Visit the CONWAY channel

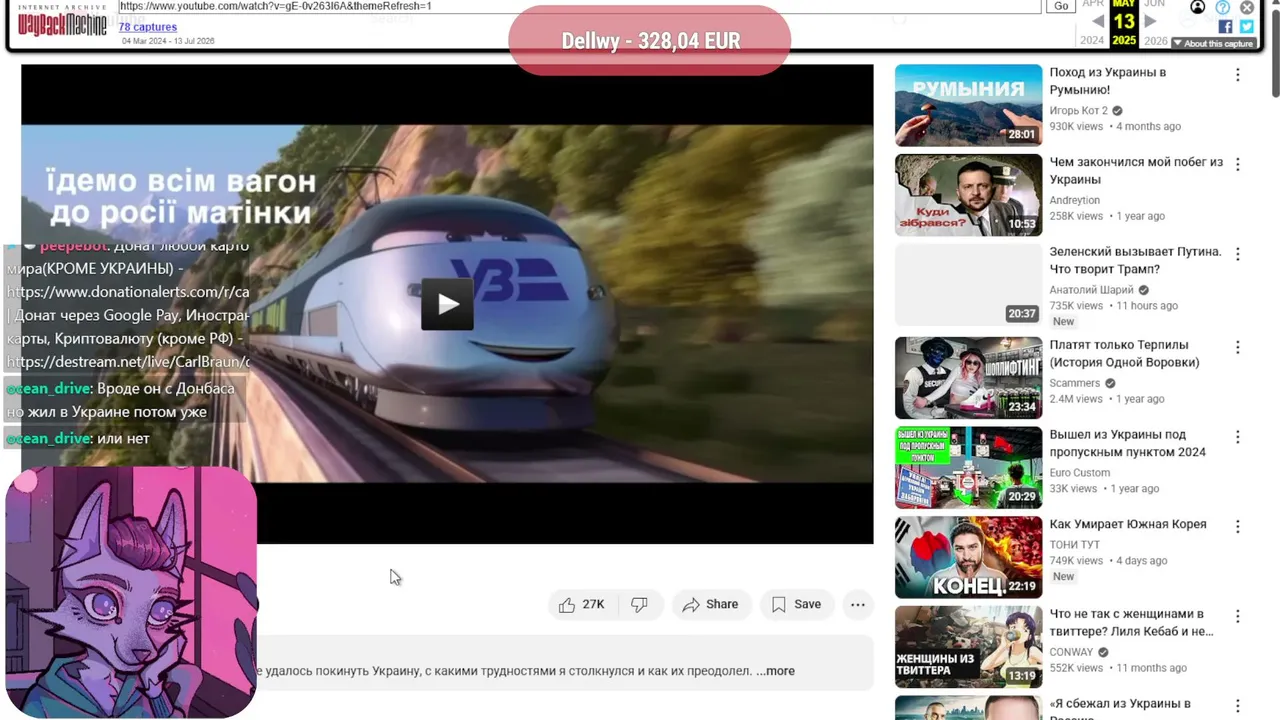point(1072,653)
